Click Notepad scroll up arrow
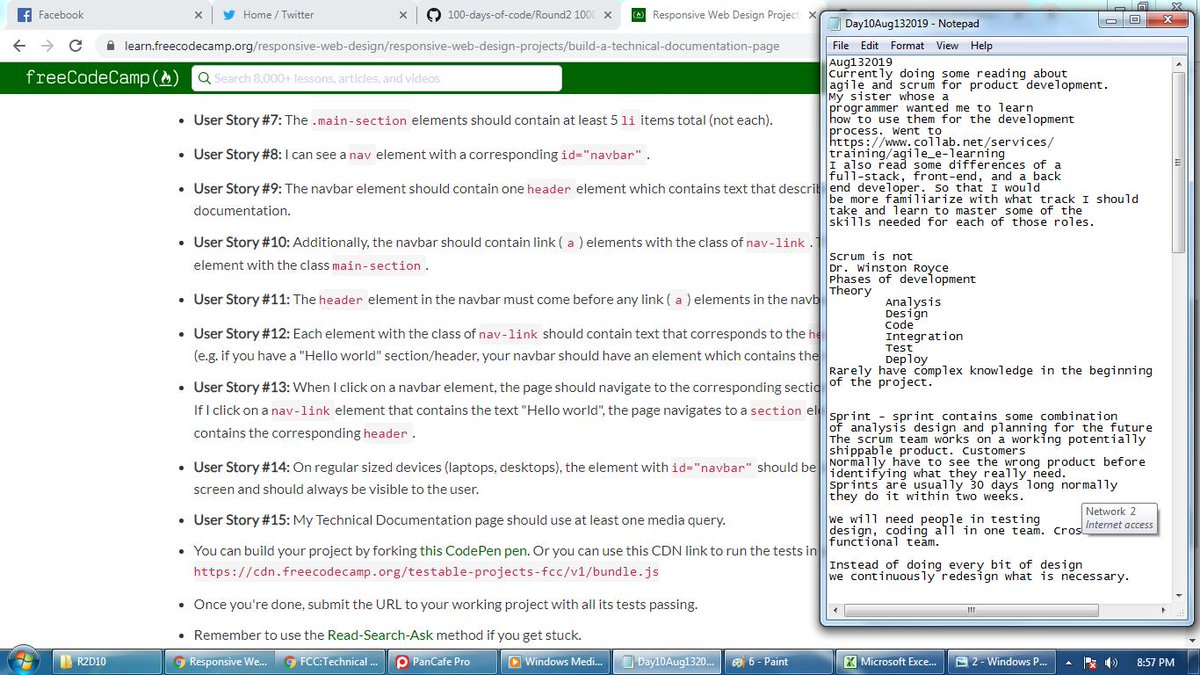Image resolution: width=1200 pixels, height=675 pixels. (1176, 63)
